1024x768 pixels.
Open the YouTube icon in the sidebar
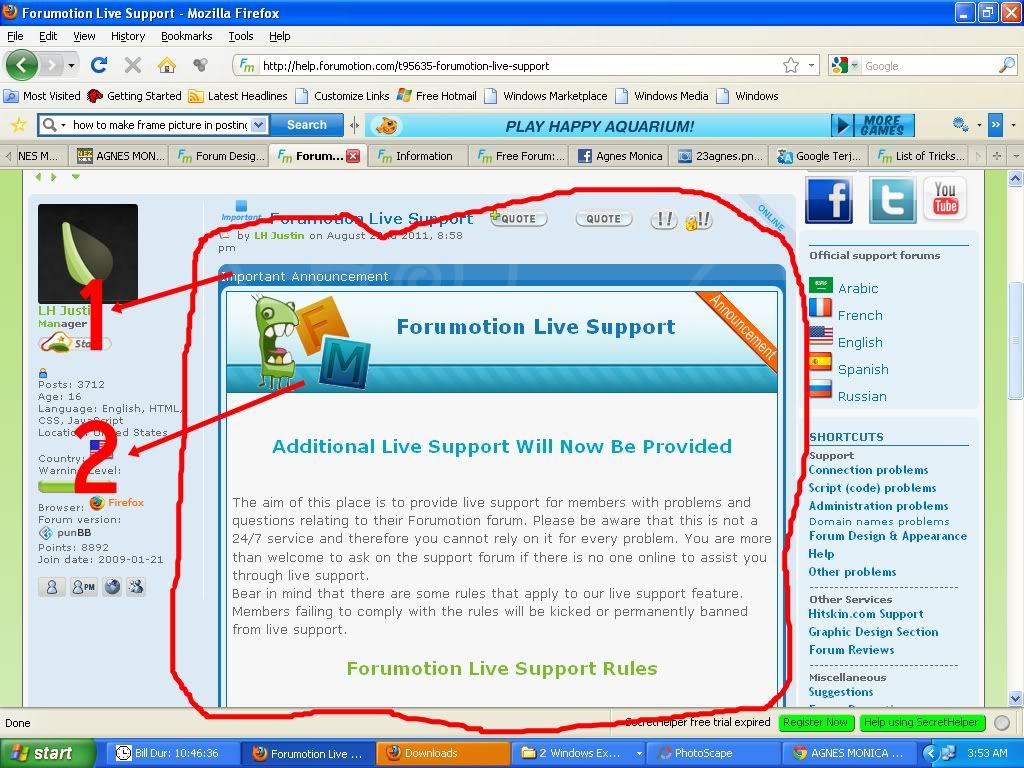(945, 199)
